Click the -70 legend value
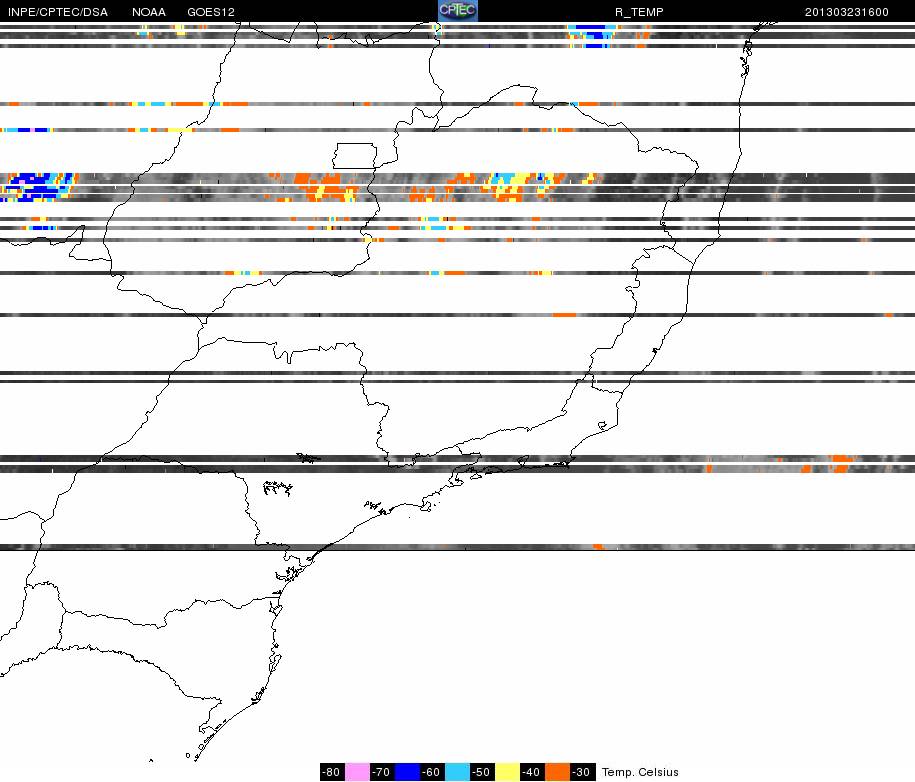This screenshot has width=915, height=782. tap(382, 771)
